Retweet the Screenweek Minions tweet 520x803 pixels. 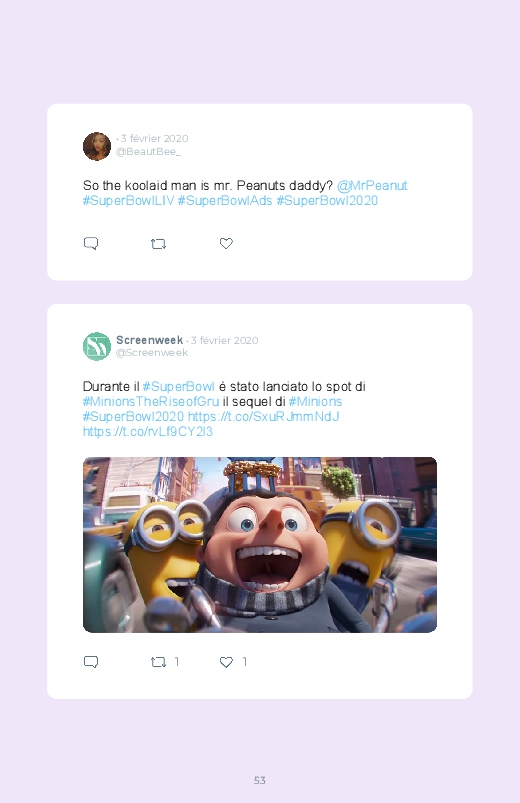click(158, 662)
